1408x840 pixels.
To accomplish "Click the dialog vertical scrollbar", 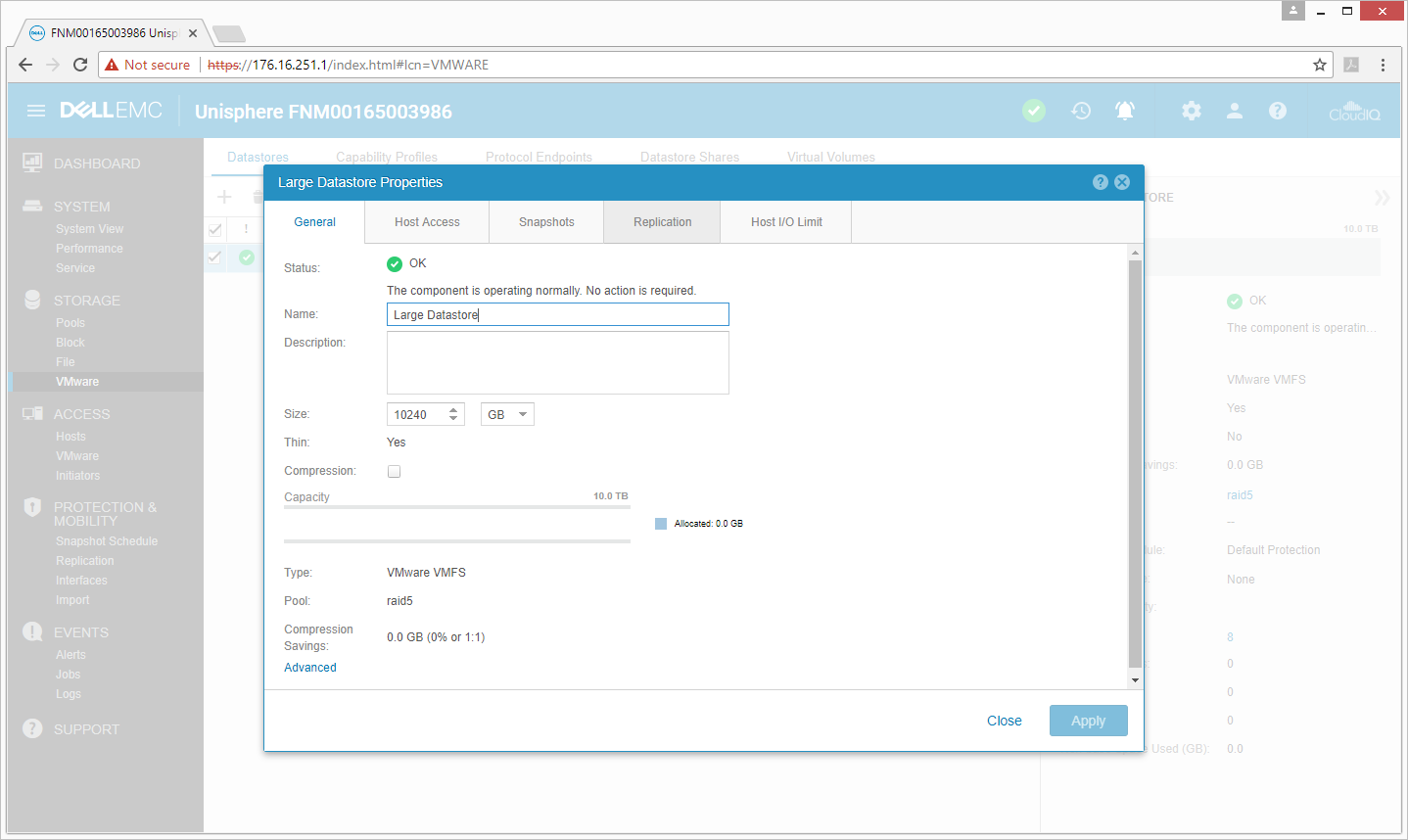I will (1135, 463).
